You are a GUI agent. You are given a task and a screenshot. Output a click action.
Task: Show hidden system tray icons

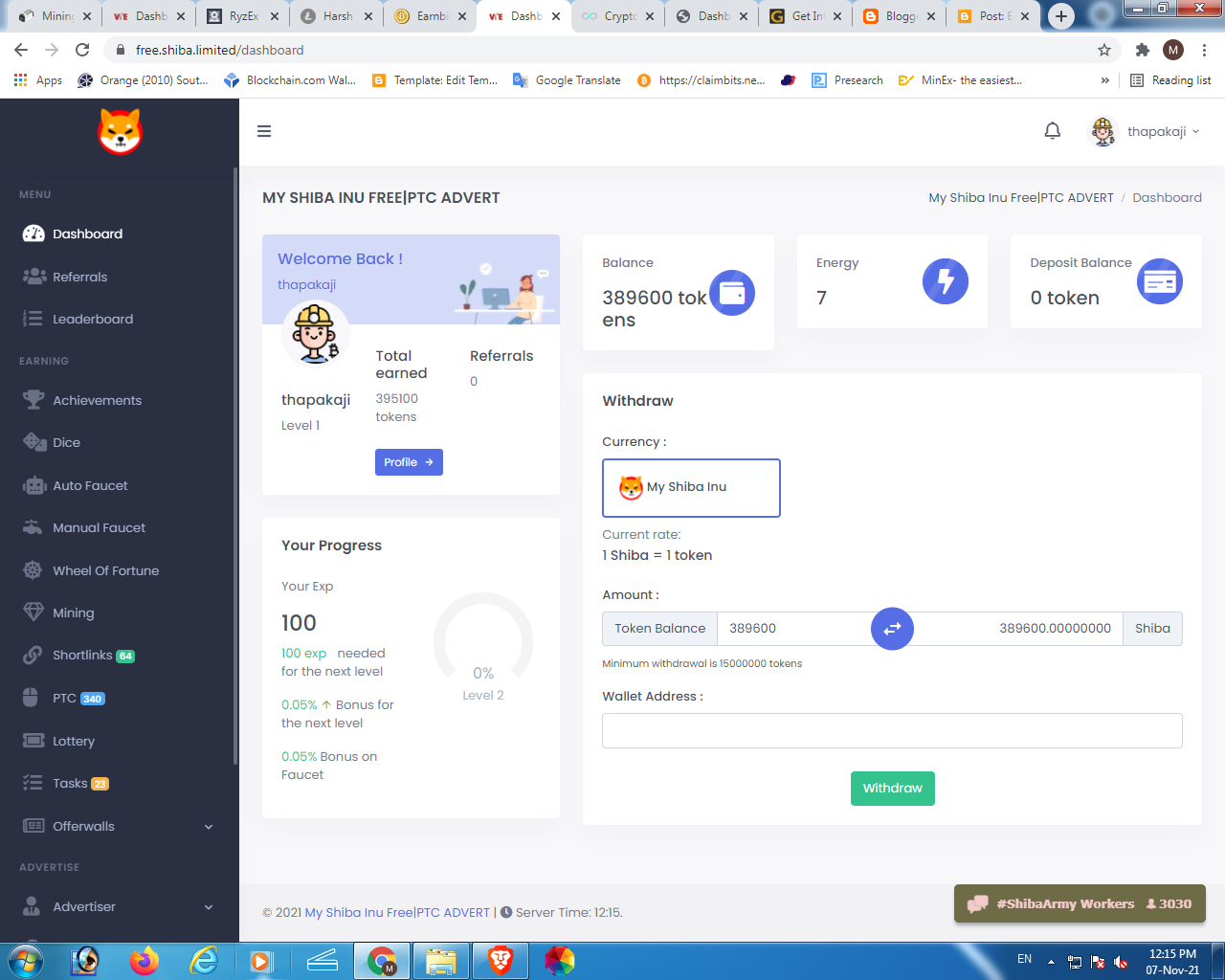tap(1051, 961)
